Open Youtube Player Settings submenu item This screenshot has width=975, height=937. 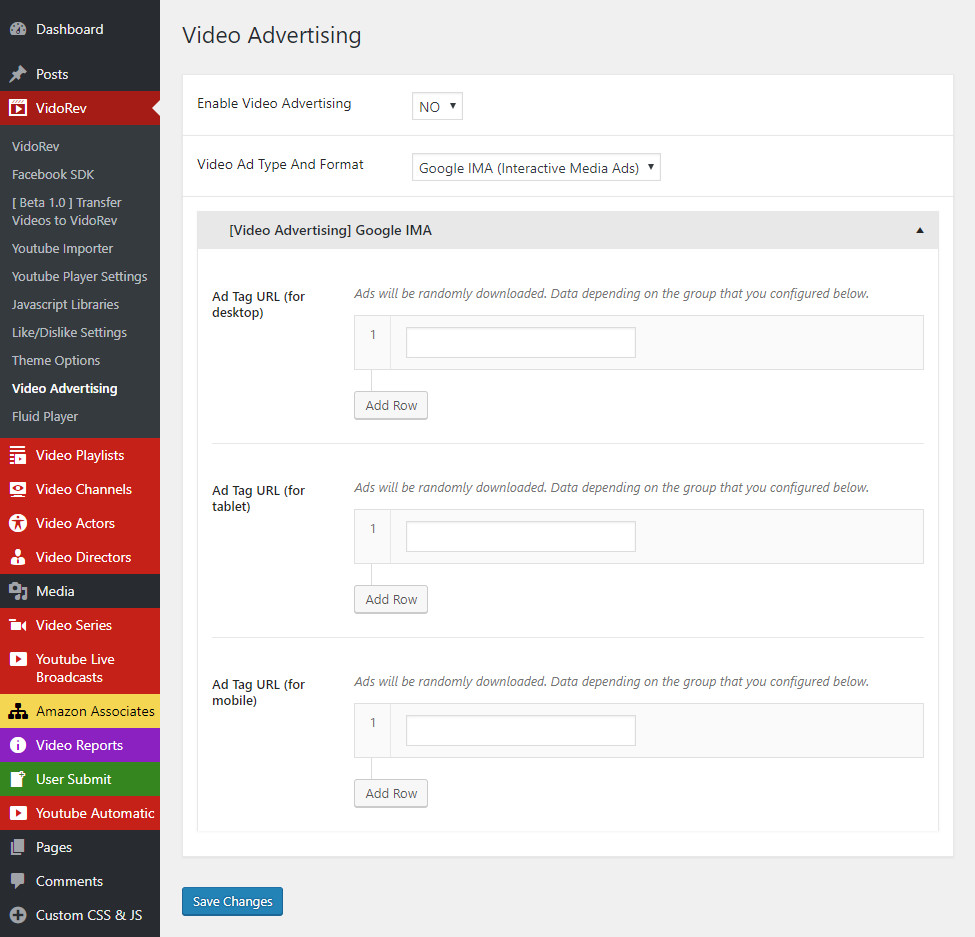pos(79,277)
